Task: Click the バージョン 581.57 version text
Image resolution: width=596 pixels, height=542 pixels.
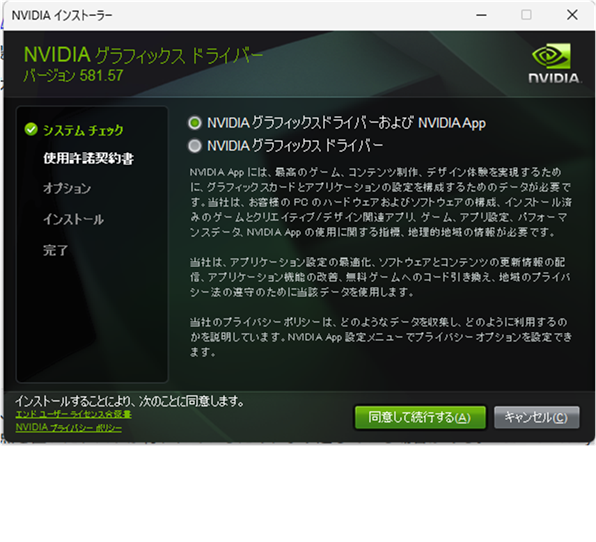Action: coord(73,75)
